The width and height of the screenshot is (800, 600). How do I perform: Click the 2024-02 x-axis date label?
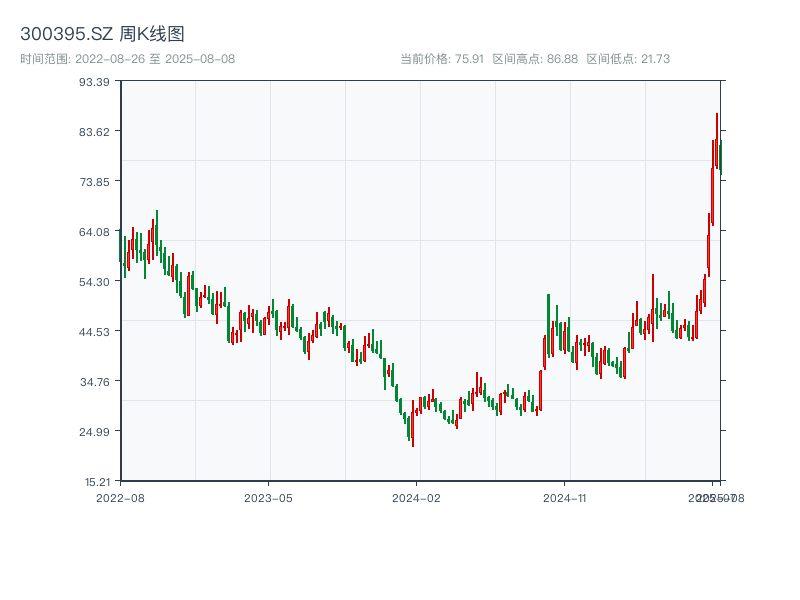point(416,497)
